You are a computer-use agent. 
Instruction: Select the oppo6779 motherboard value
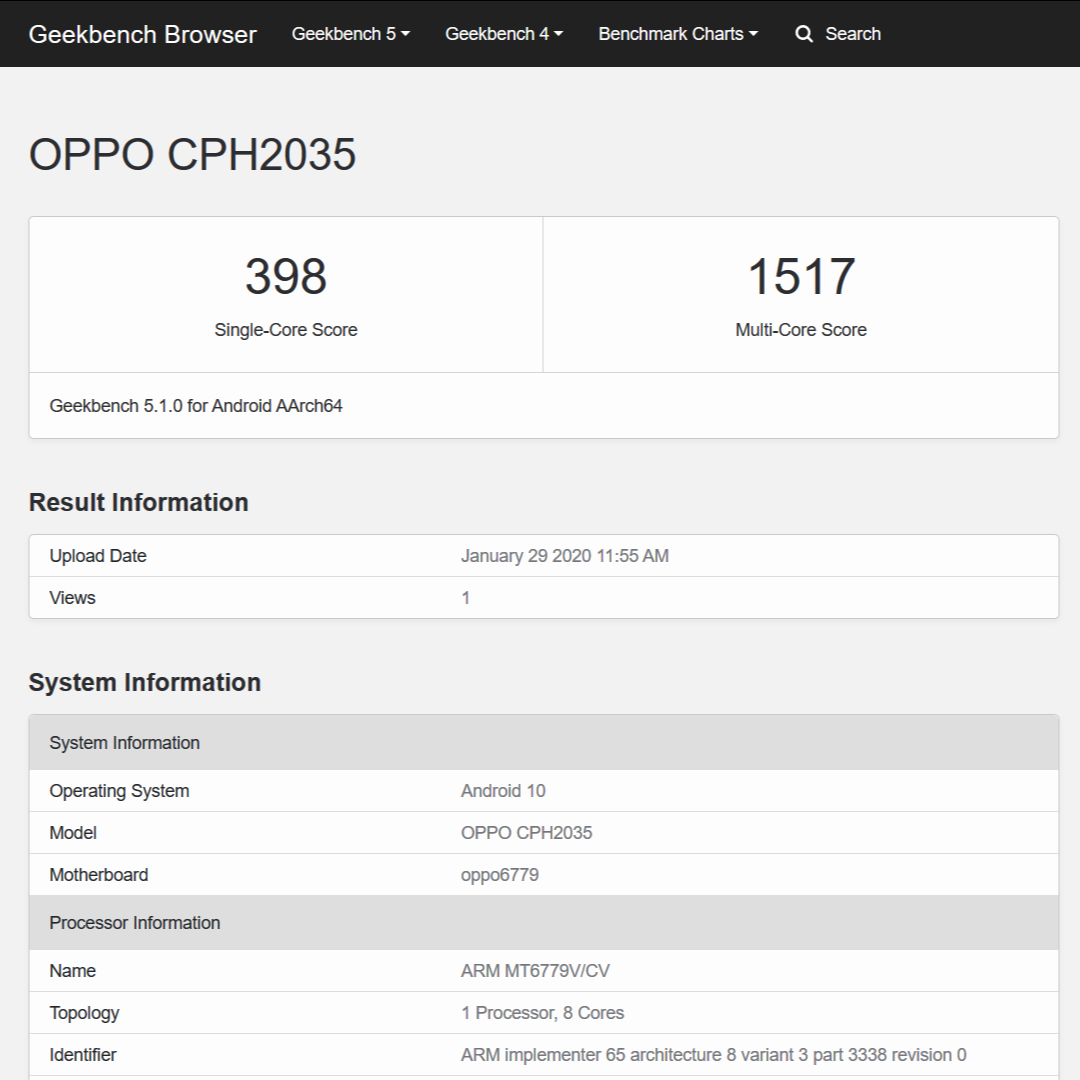click(x=499, y=875)
